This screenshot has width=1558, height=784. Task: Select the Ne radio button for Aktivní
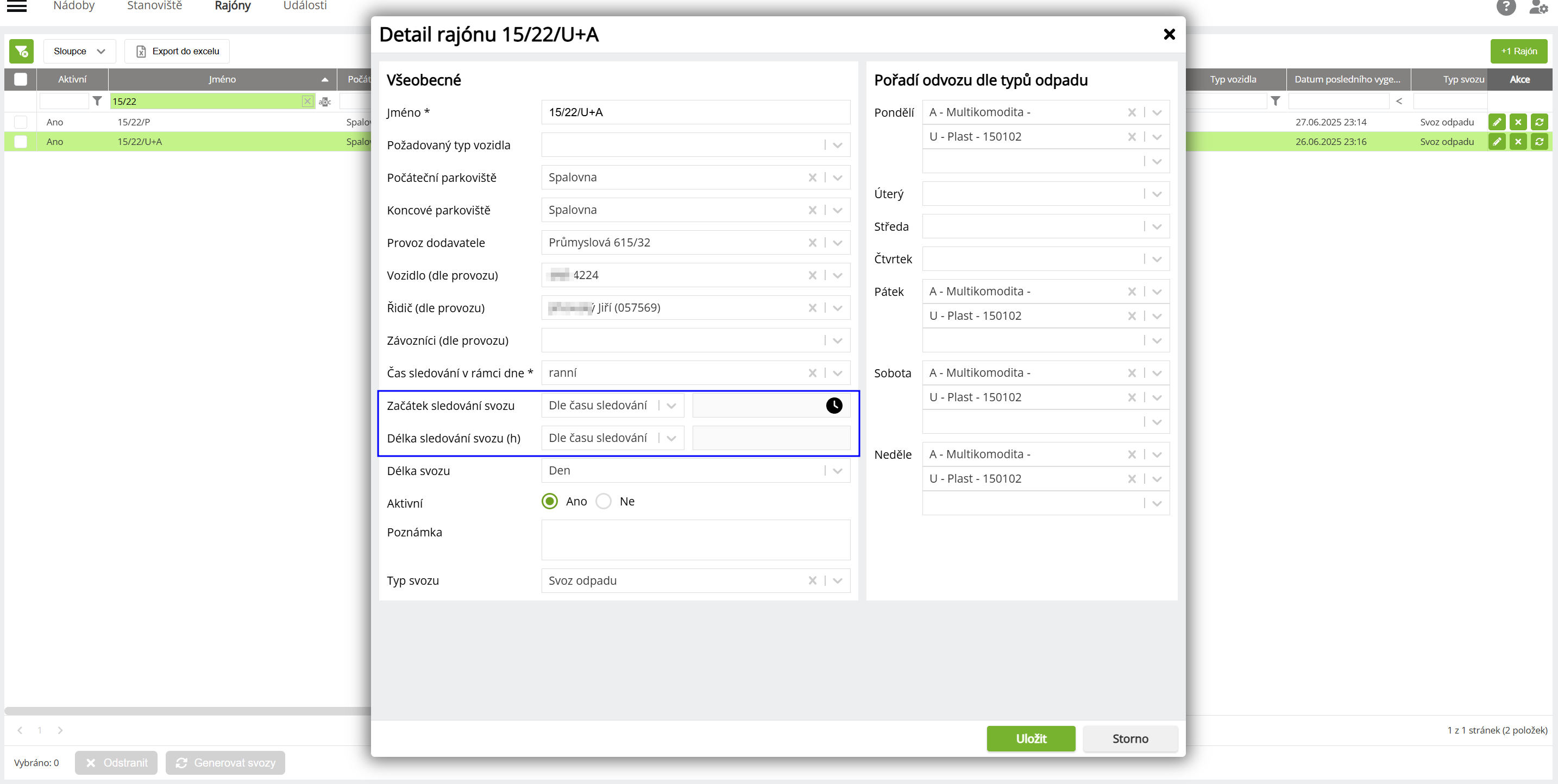(603, 501)
